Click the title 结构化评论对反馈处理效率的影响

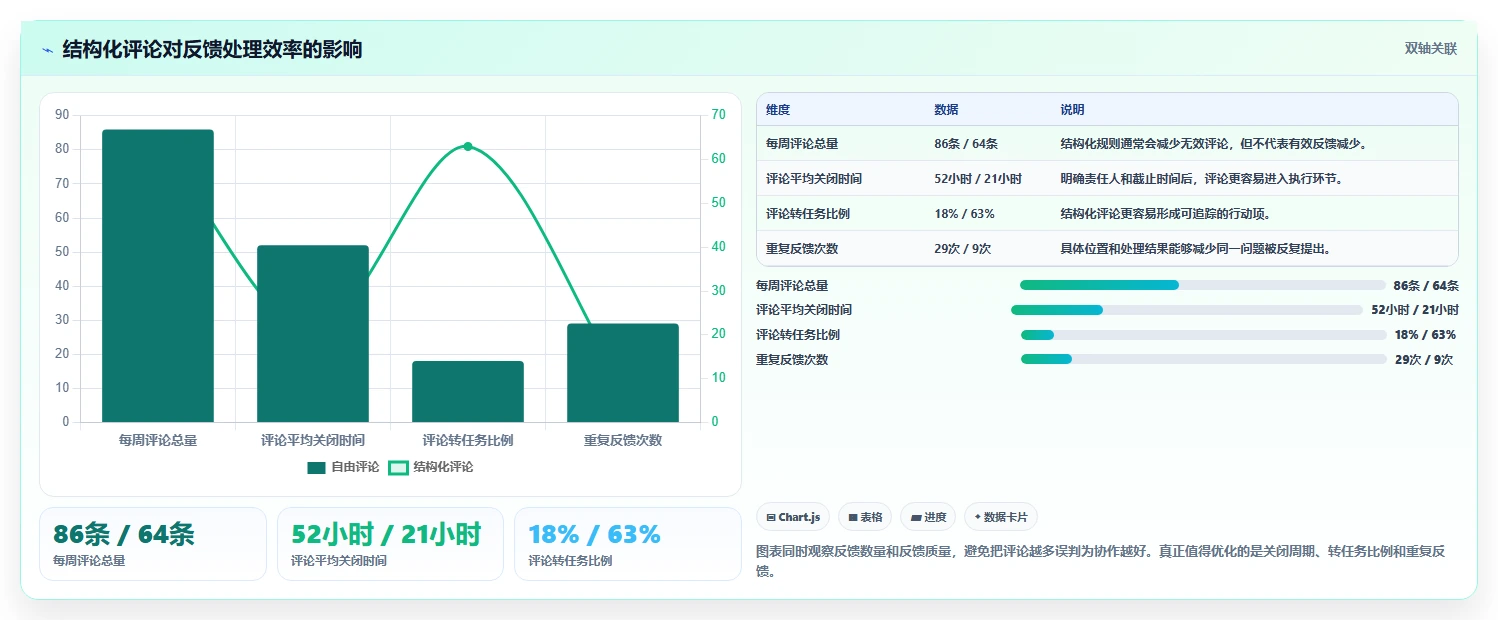coord(212,49)
